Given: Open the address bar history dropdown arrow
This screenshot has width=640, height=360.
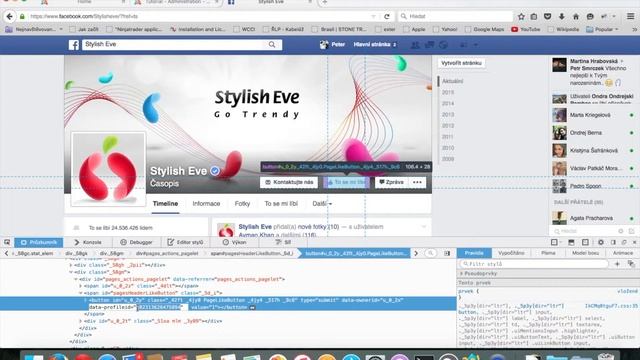Looking at the screenshot, I should (x=373, y=16).
